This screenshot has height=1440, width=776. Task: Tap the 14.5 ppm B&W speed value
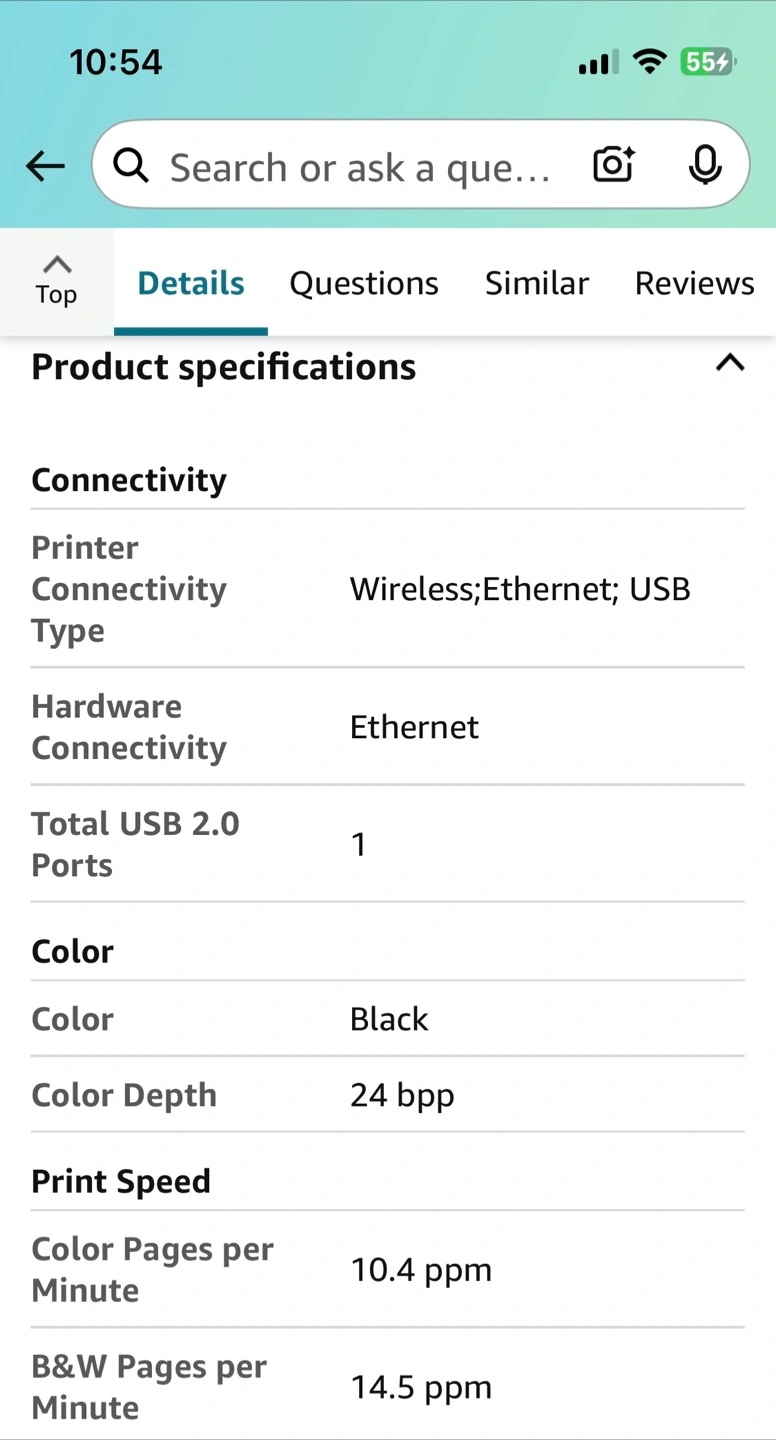point(421,1387)
